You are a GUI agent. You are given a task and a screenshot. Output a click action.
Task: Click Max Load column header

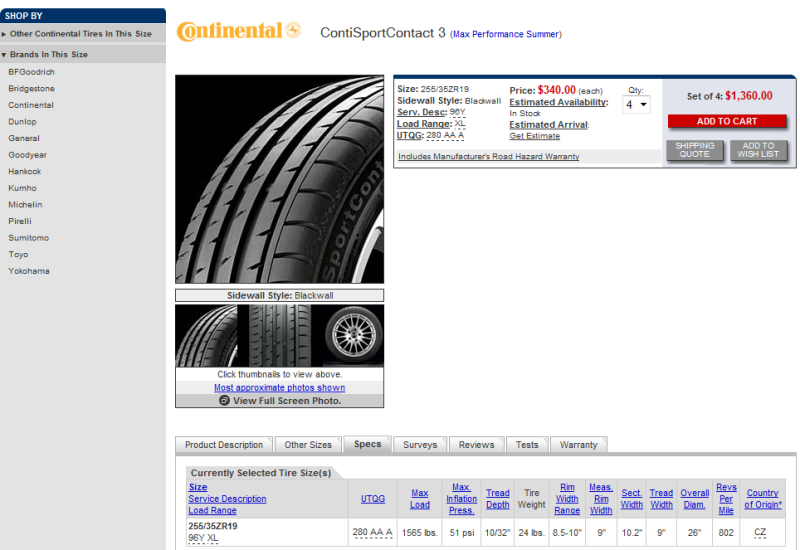coord(420,499)
